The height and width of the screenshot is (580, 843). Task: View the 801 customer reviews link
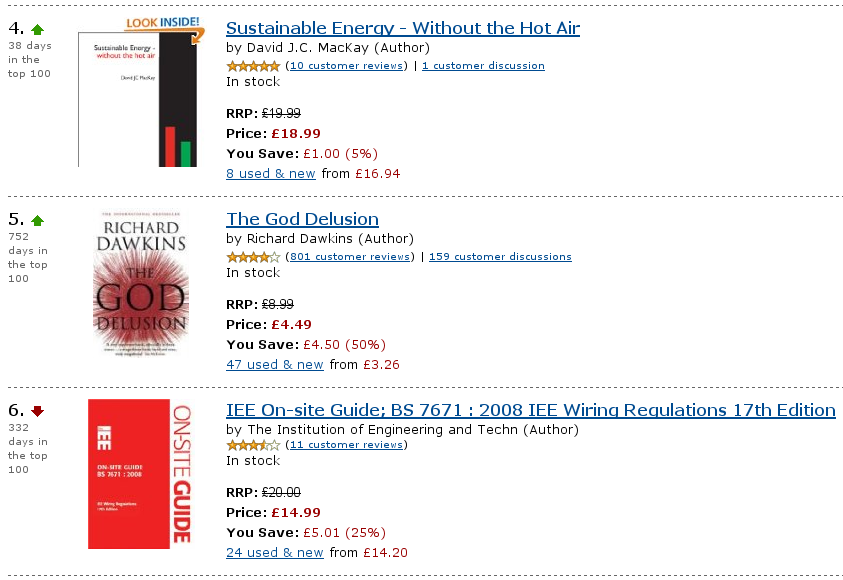tap(350, 256)
